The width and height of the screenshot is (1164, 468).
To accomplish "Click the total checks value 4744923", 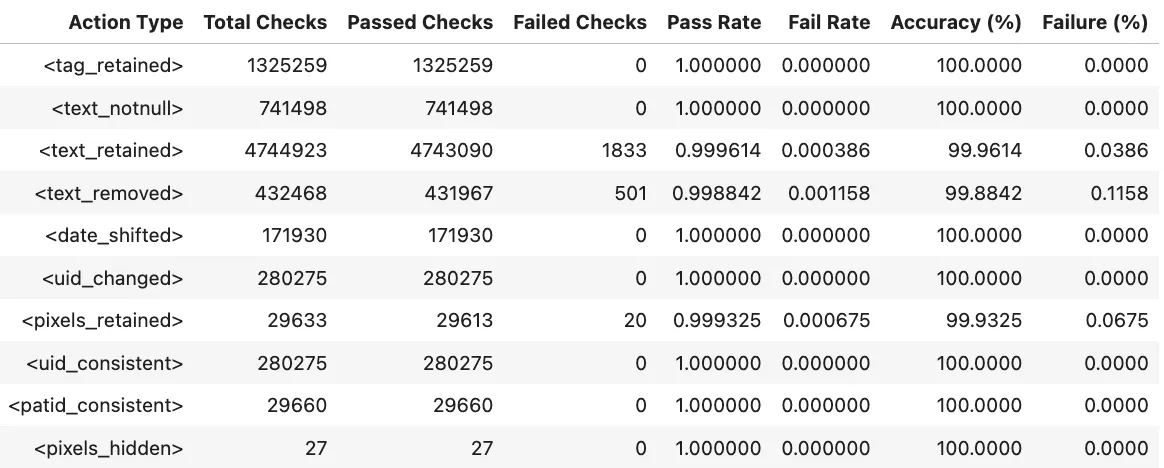I will tap(285, 151).
